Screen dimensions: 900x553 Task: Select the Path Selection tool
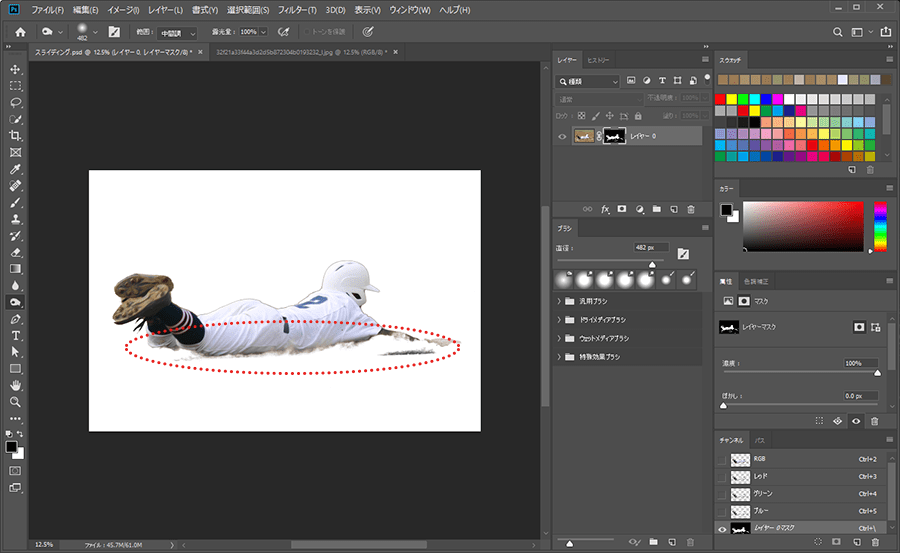point(15,352)
